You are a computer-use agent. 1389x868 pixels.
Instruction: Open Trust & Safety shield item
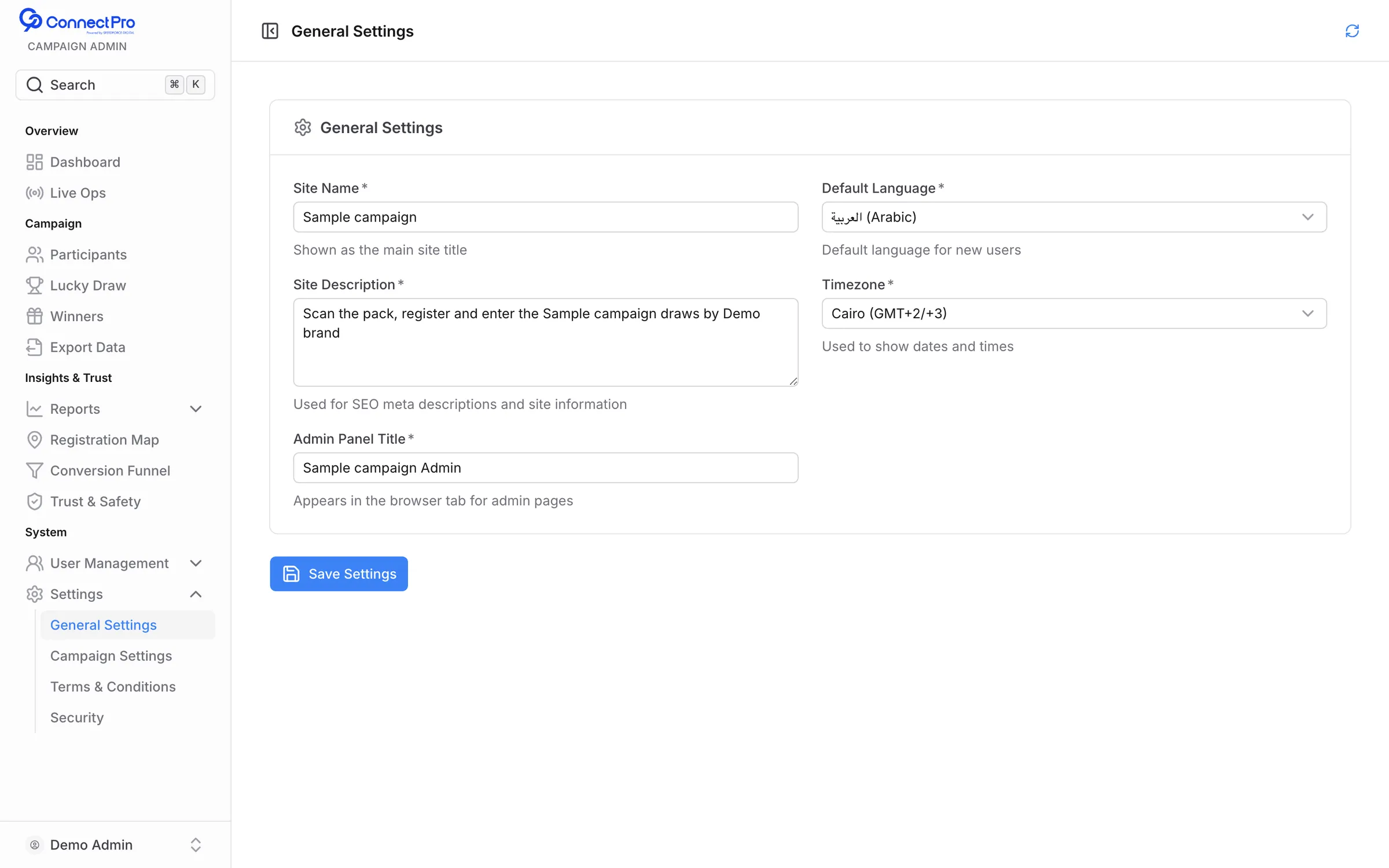point(115,501)
